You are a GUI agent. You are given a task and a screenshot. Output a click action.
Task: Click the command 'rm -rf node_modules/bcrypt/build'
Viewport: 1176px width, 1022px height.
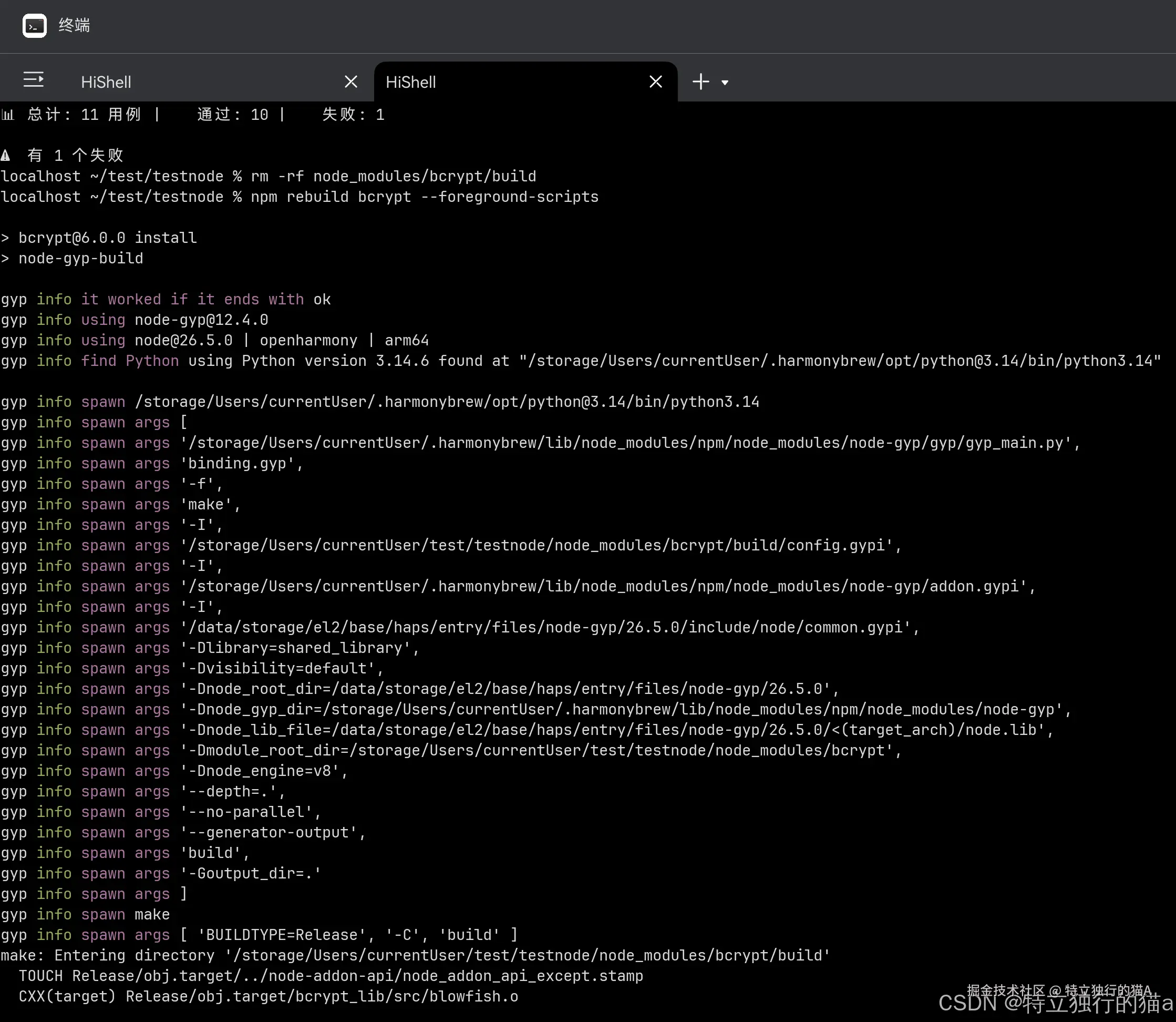click(x=394, y=176)
